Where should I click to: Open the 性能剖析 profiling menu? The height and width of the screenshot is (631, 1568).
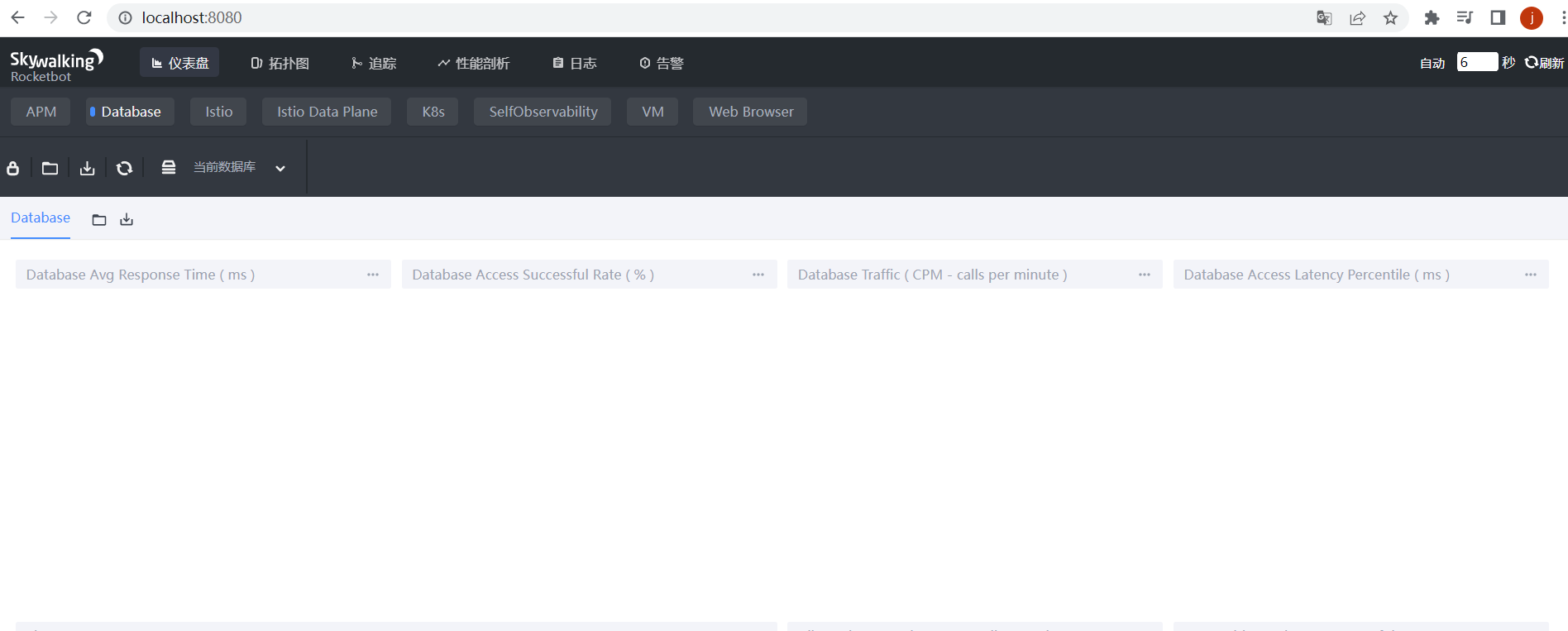(473, 63)
